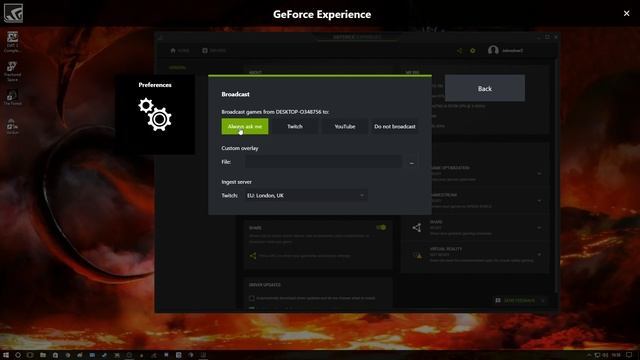The image size is (640, 360).
Task: Browse for overlay file with ellipsis button
Action: [x=411, y=162]
